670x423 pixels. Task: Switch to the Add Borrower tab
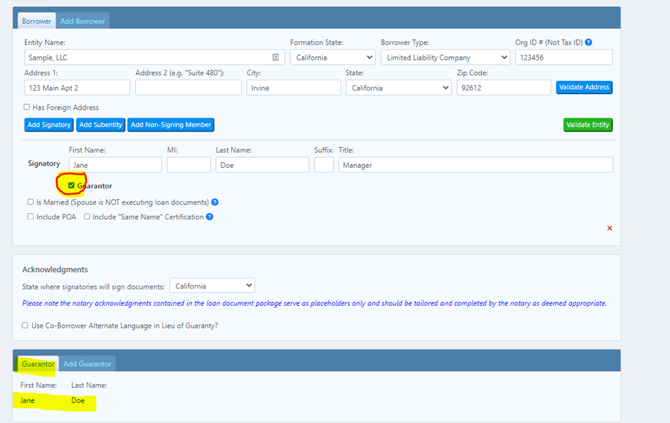pyautogui.click(x=83, y=20)
